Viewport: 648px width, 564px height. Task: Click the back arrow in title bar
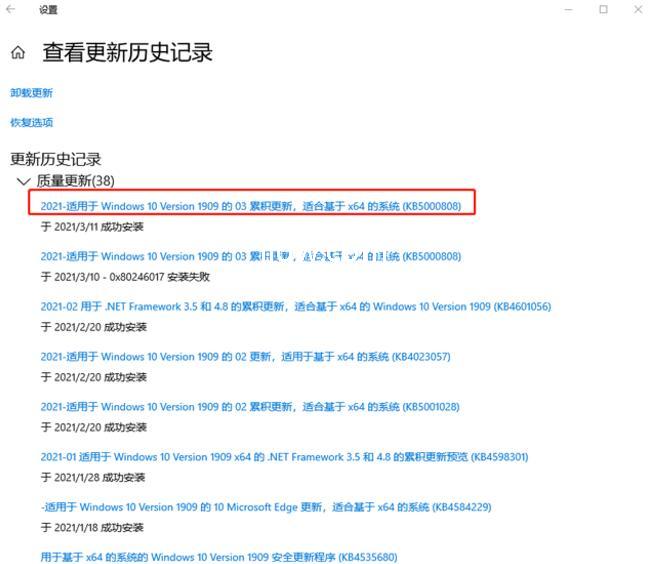[x=11, y=9]
